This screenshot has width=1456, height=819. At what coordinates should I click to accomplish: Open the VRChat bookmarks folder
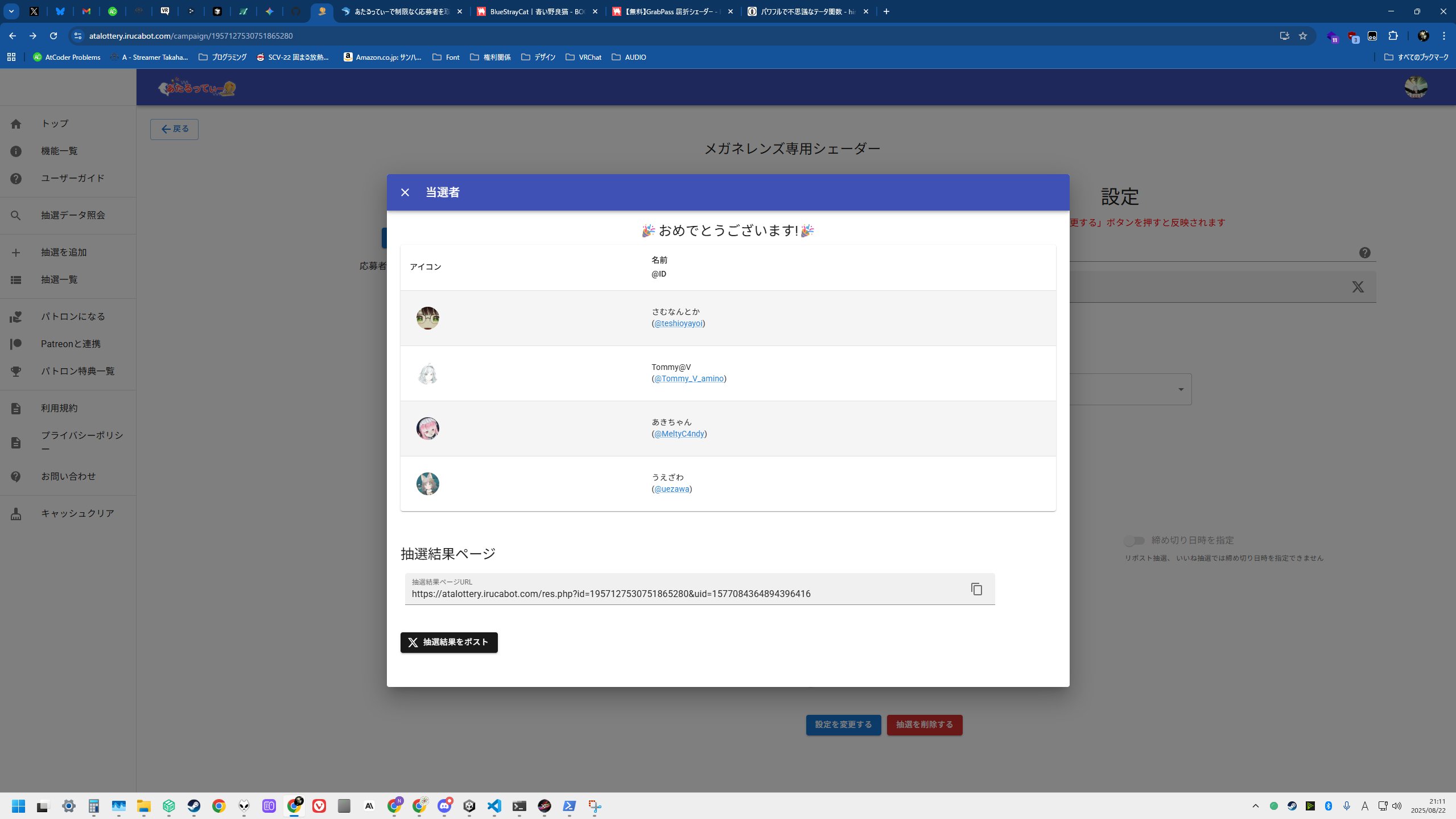point(583,57)
